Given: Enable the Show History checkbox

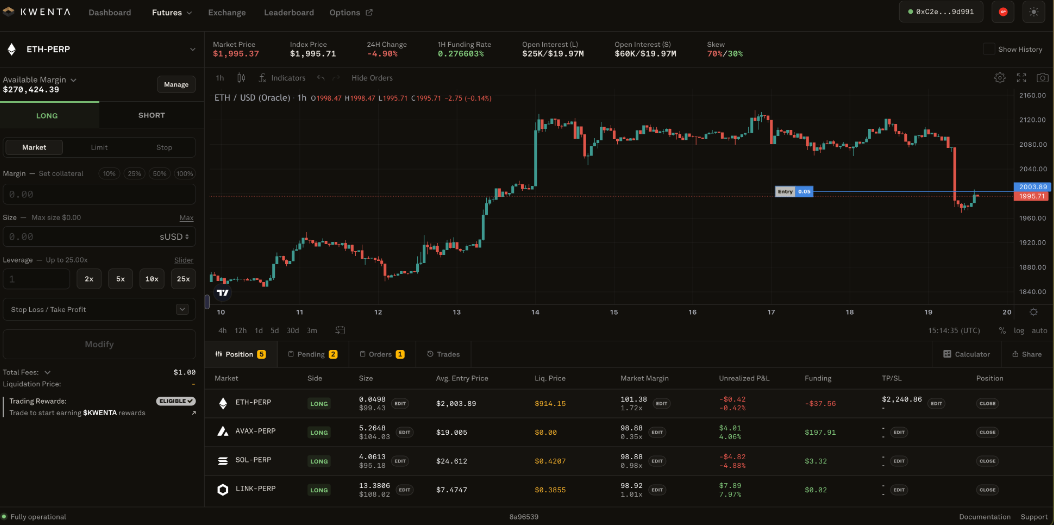Looking at the screenshot, I should [x=988, y=49].
